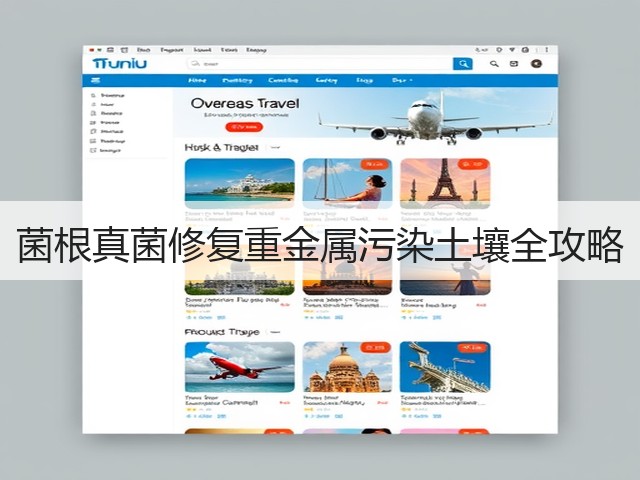Open the mail envelope icon in header
The width and height of the screenshot is (640, 480).
[x=514, y=64]
